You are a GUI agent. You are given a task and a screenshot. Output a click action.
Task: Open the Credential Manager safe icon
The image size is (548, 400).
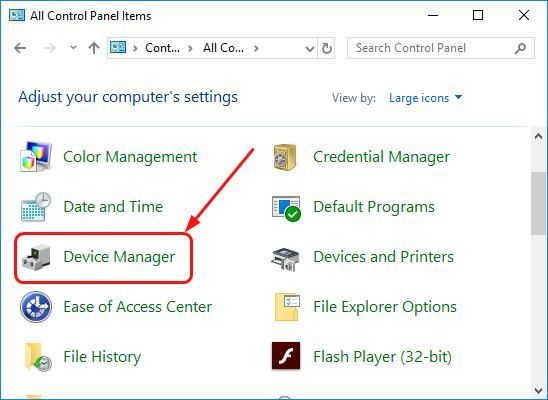click(x=285, y=157)
